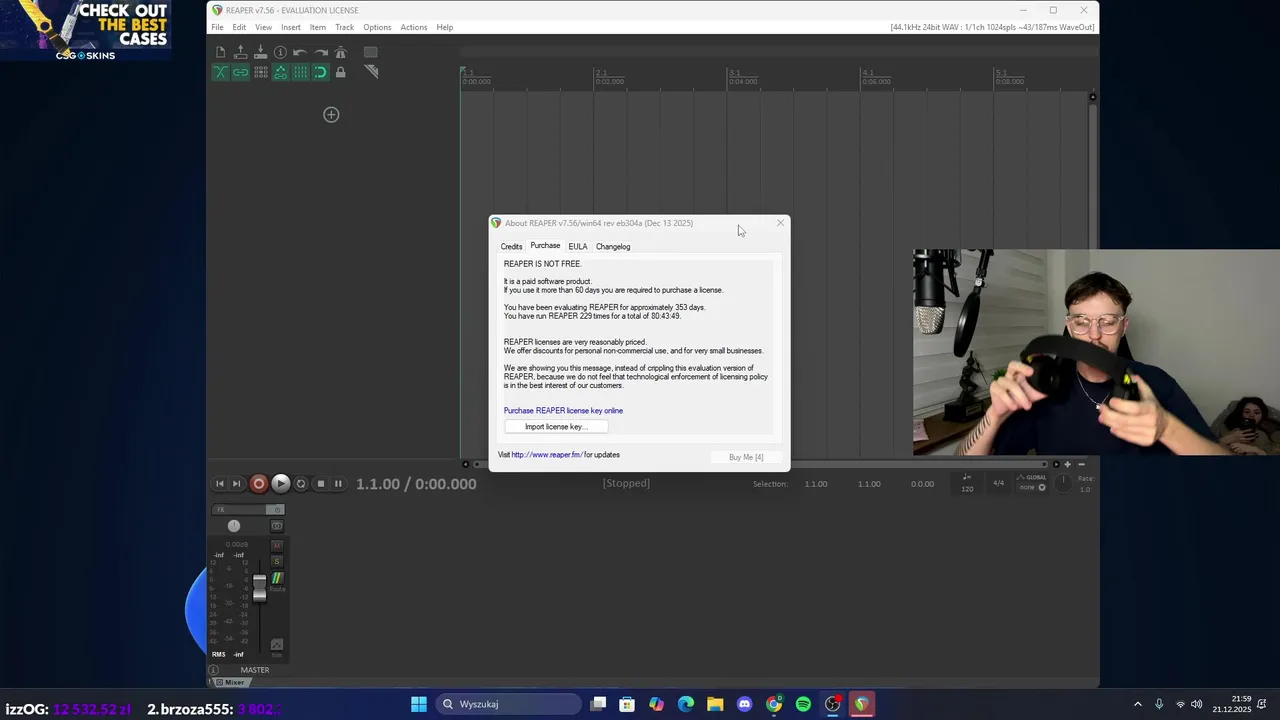Click Purchase REAPER license key online link
1280x720 pixels.
(x=563, y=411)
